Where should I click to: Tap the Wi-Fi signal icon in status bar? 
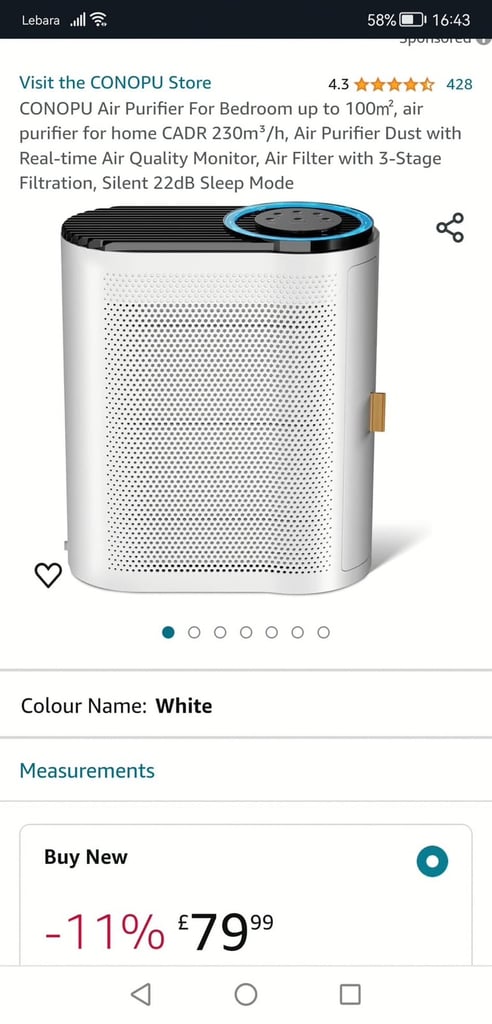click(99, 20)
